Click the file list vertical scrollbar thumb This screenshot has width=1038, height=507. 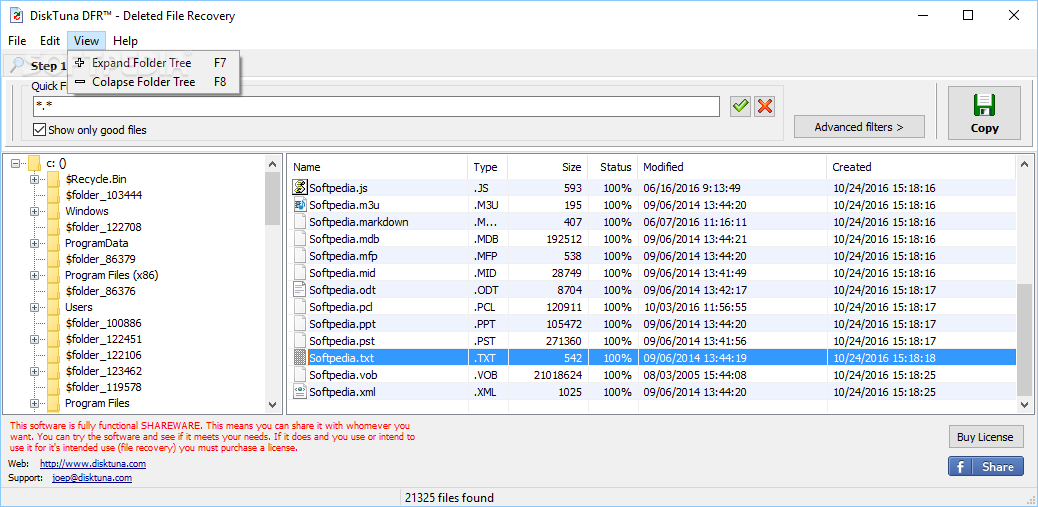click(x=1024, y=340)
